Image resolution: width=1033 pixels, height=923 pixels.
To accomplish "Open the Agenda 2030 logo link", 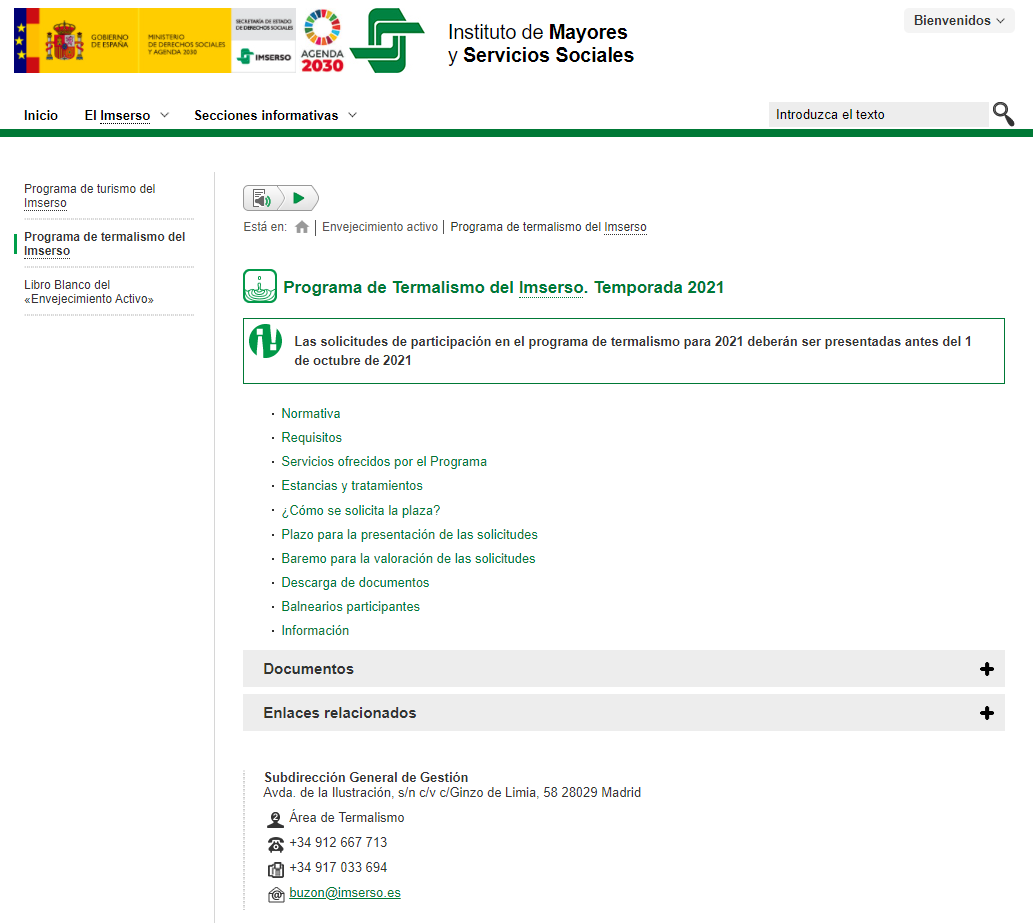I will [322, 41].
